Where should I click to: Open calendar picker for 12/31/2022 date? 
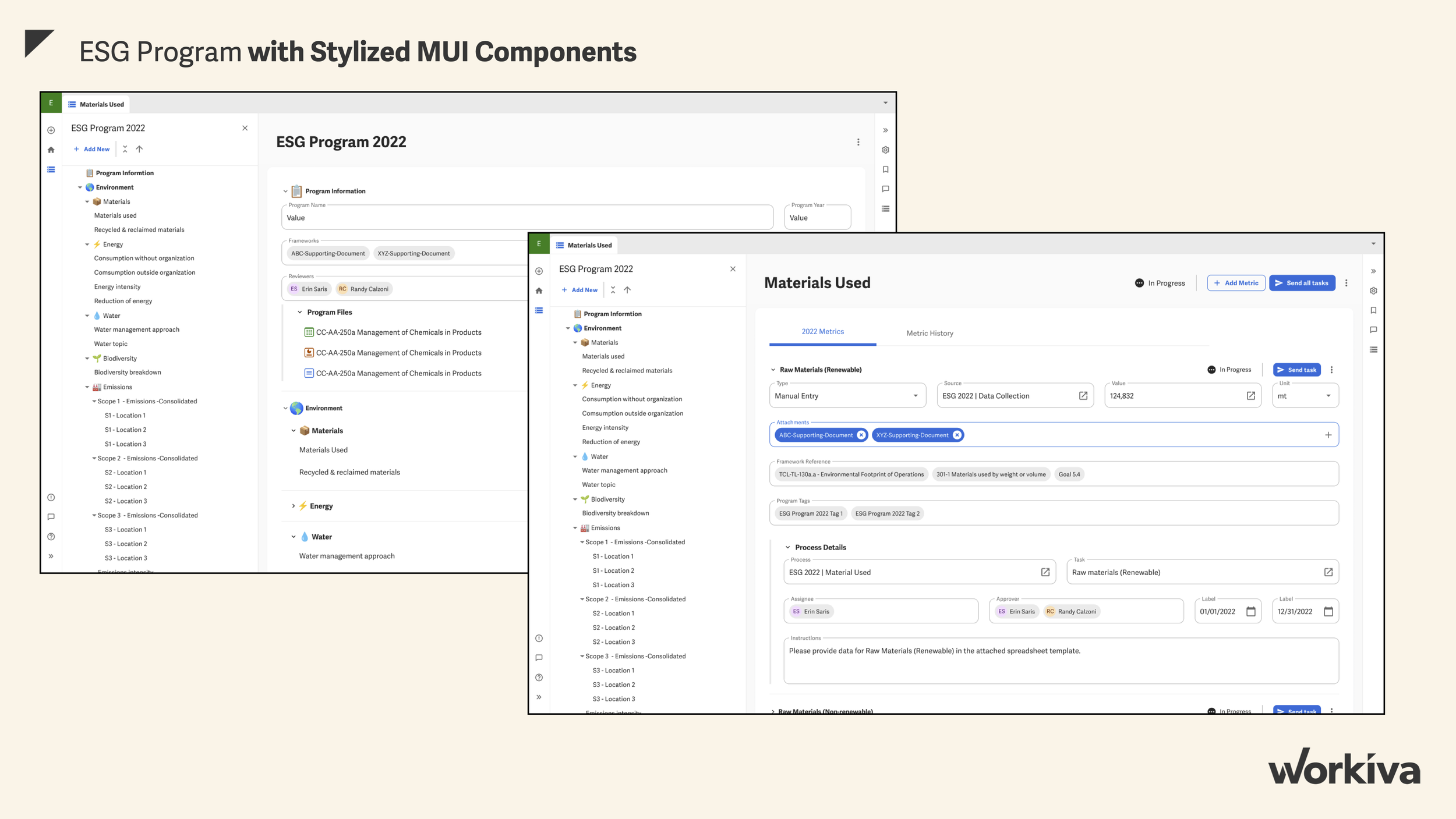coord(1328,611)
